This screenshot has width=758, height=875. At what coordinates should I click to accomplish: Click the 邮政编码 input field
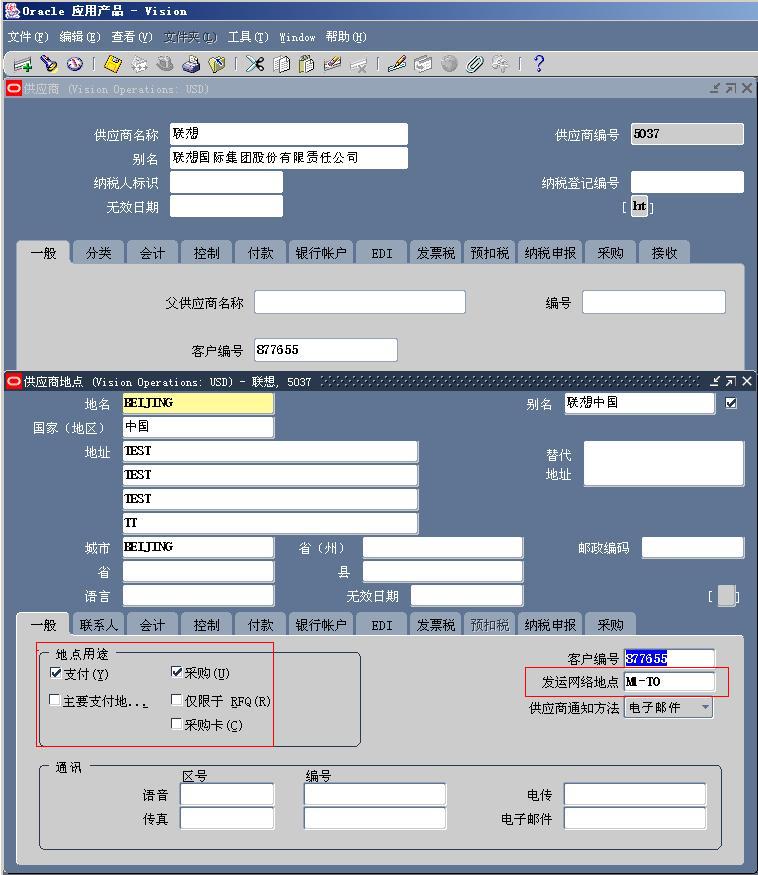[692, 547]
